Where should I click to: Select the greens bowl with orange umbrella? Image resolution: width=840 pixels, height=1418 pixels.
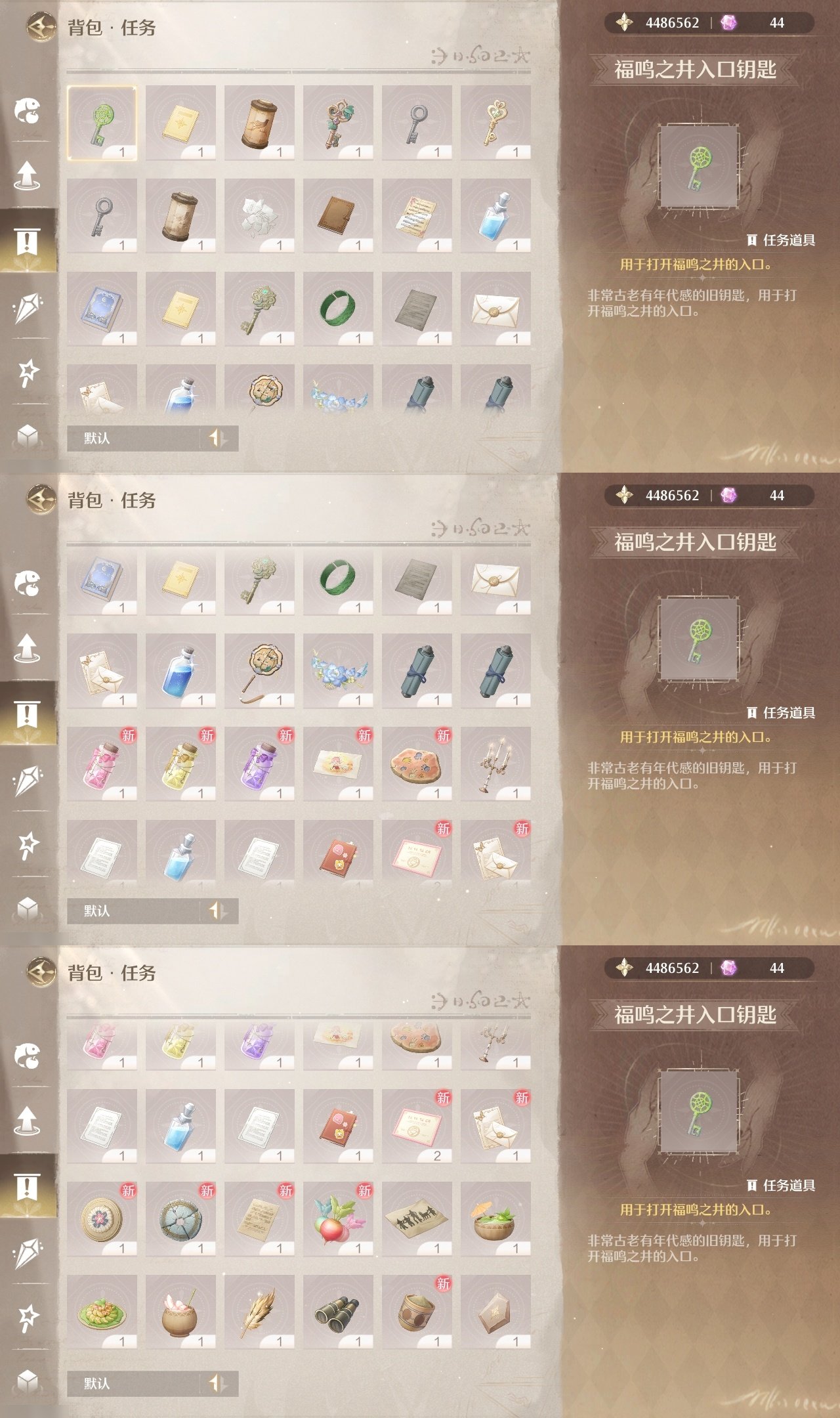pos(495,1219)
